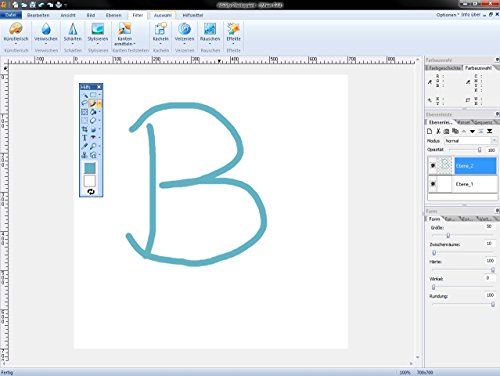Cut the layer with scissors icon
500x376 pixels.
coord(438,131)
